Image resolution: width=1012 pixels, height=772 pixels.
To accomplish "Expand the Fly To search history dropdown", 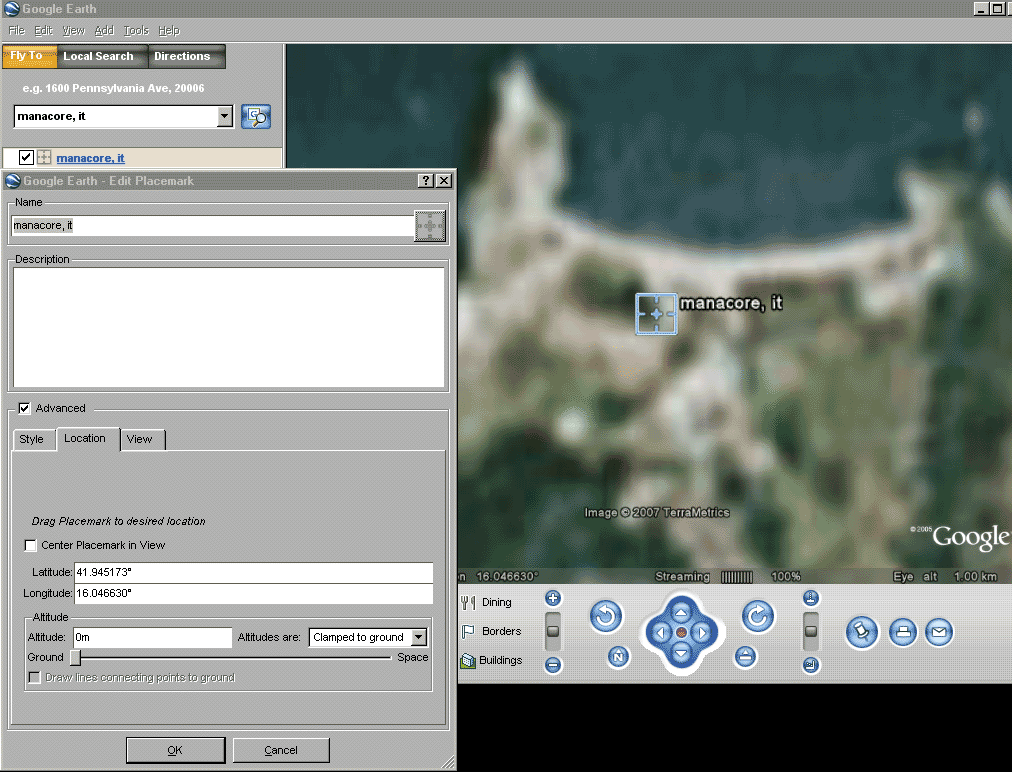I will point(224,117).
